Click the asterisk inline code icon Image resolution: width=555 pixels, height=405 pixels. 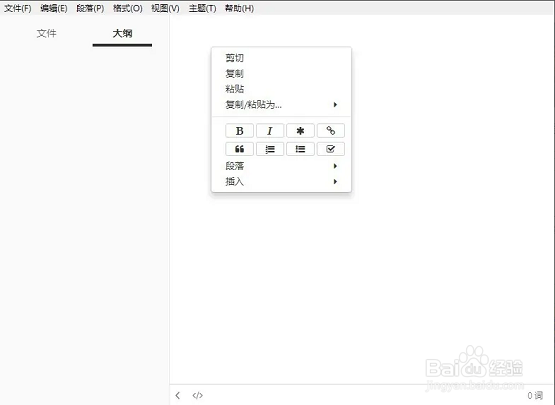(x=300, y=131)
